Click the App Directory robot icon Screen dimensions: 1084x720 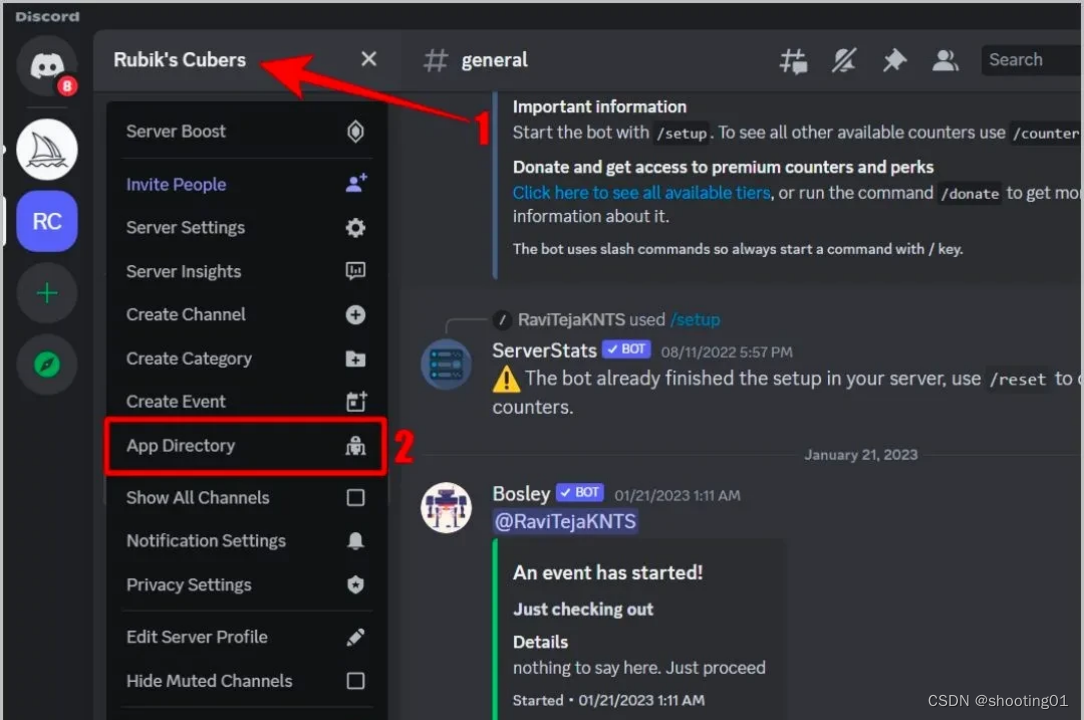[x=355, y=446]
